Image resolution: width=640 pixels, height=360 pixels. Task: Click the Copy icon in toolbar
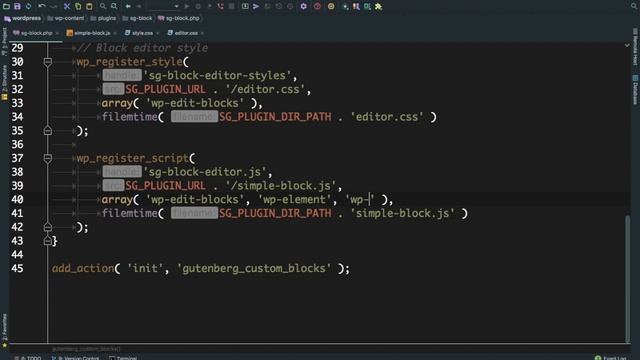click(x=78, y=6)
